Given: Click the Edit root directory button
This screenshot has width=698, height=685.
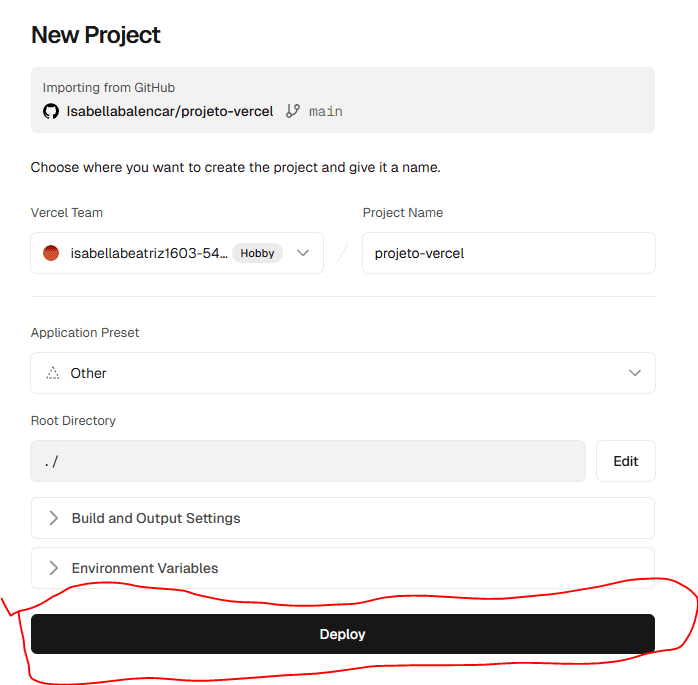Looking at the screenshot, I should tap(626, 461).
